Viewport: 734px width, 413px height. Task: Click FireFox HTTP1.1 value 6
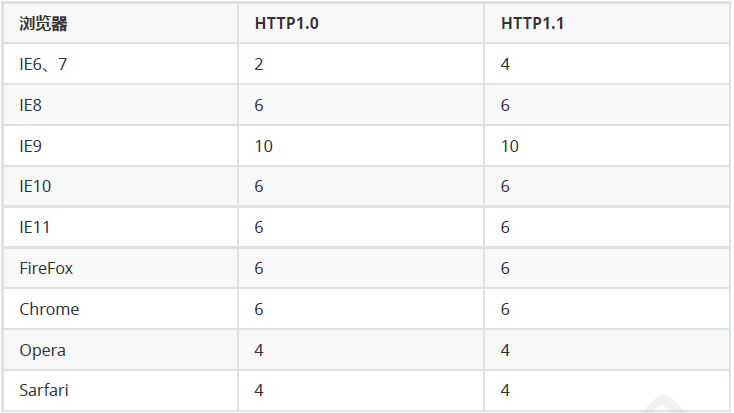505,268
